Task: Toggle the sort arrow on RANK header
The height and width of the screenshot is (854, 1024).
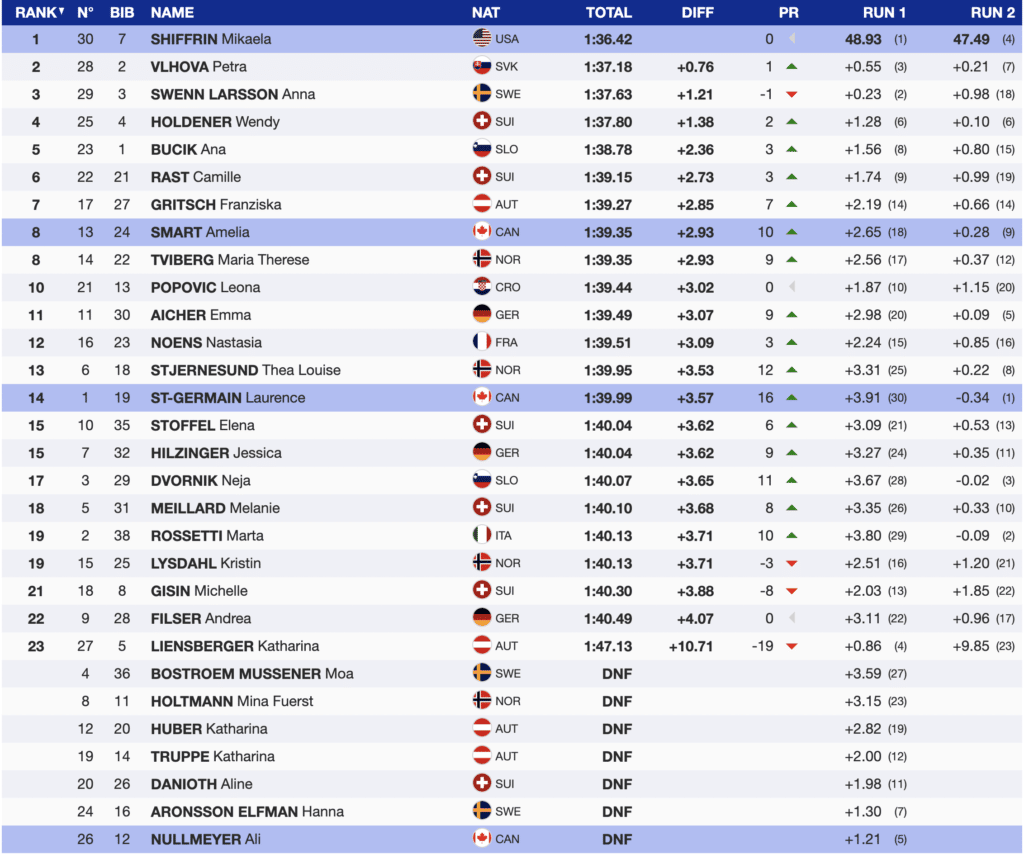Action: pyautogui.click(x=61, y=12)
